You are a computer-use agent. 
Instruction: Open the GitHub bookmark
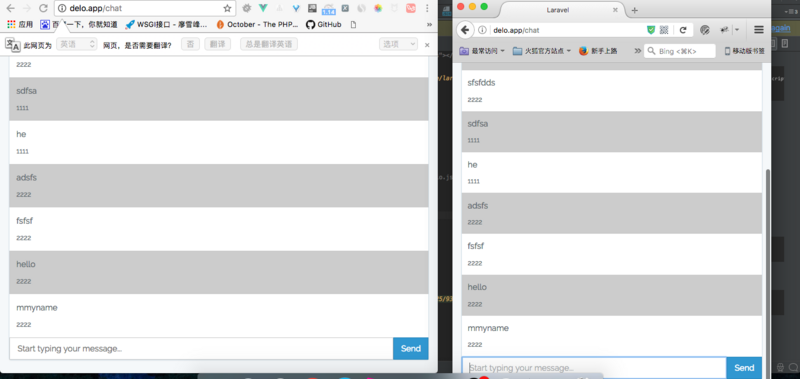(x=323, y=24)
